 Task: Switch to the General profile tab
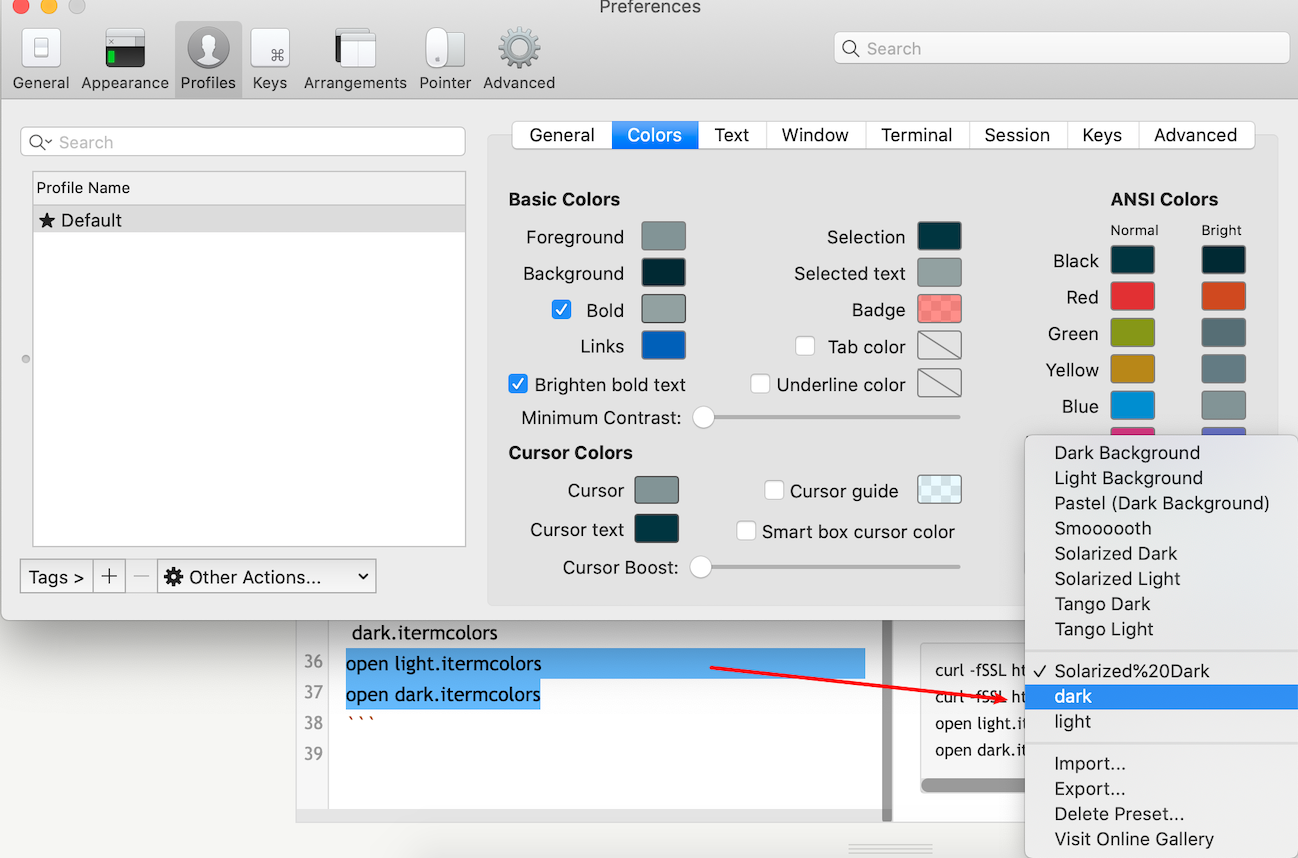(562, 135)
